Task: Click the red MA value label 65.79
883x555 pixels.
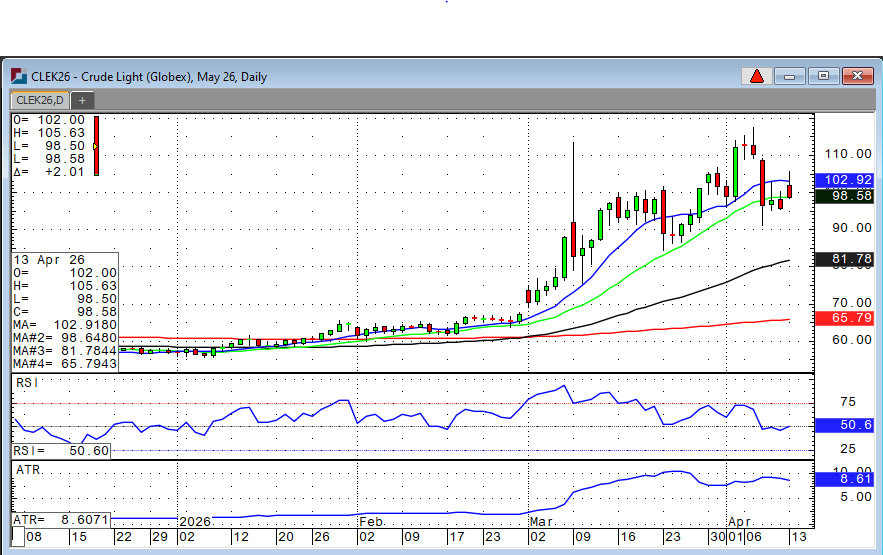Action: tap(844, 318)
